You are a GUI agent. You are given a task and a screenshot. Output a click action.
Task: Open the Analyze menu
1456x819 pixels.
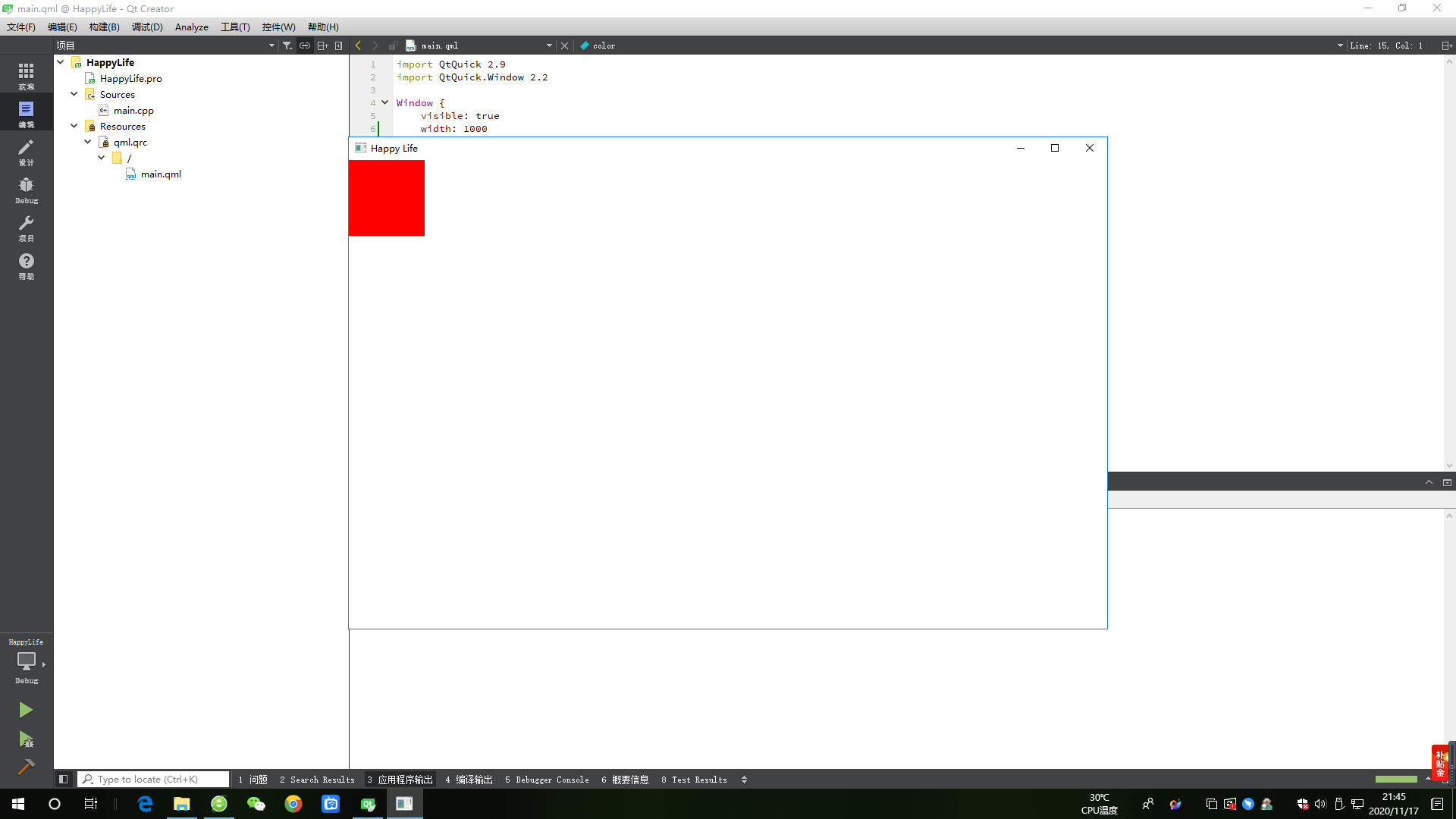pos(191,27)
